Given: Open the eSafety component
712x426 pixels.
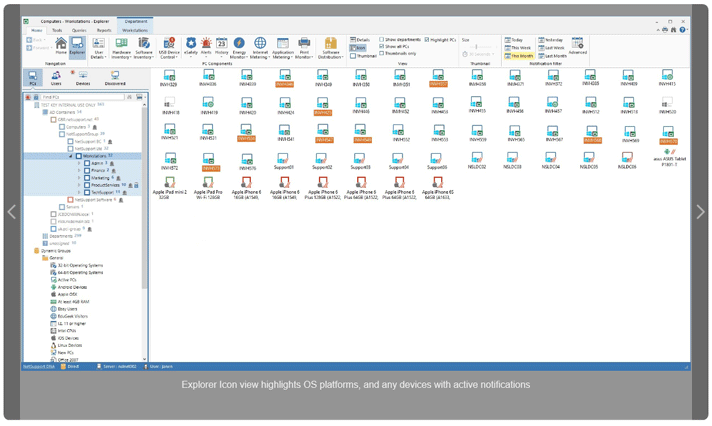Looking at the screenshot, I should (x=191, y=47).
